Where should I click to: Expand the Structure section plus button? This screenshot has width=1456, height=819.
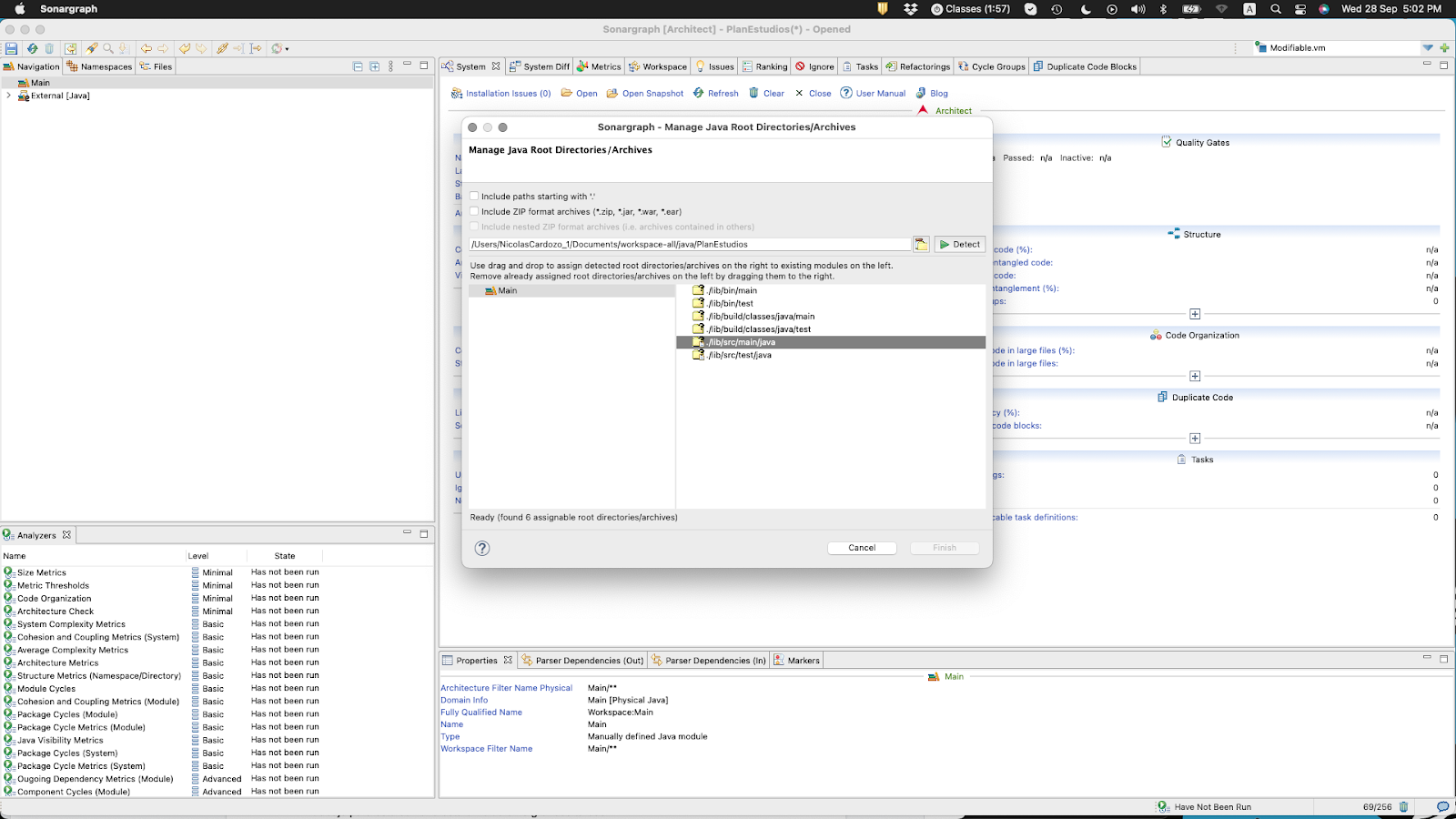(1195, 314)
